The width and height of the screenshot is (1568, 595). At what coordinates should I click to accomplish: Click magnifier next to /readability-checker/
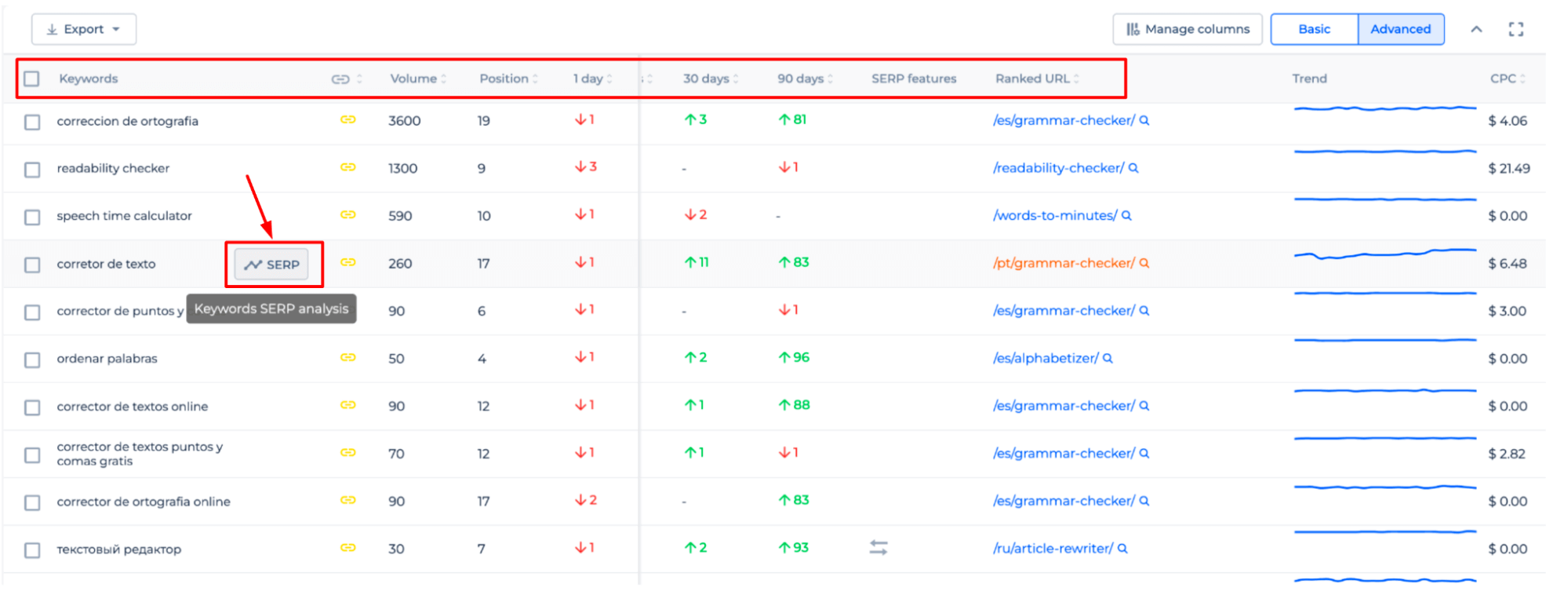(1133, 168)
